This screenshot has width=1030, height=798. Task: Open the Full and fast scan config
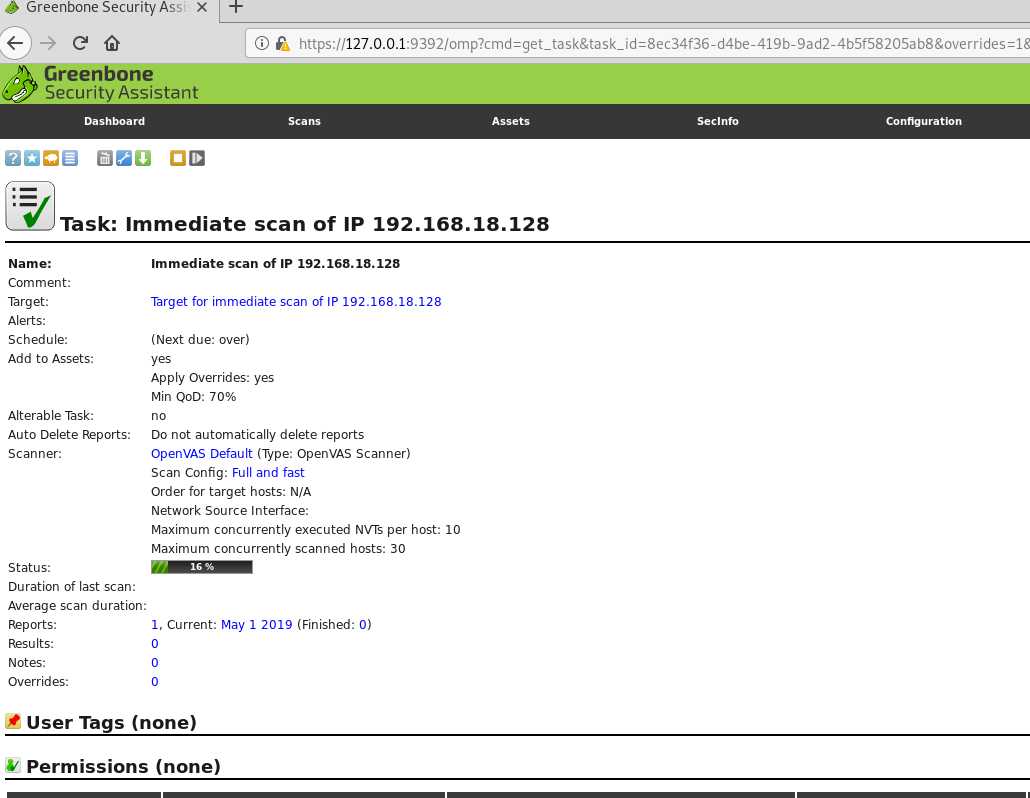pyautogui.click(x=268, y=472)
